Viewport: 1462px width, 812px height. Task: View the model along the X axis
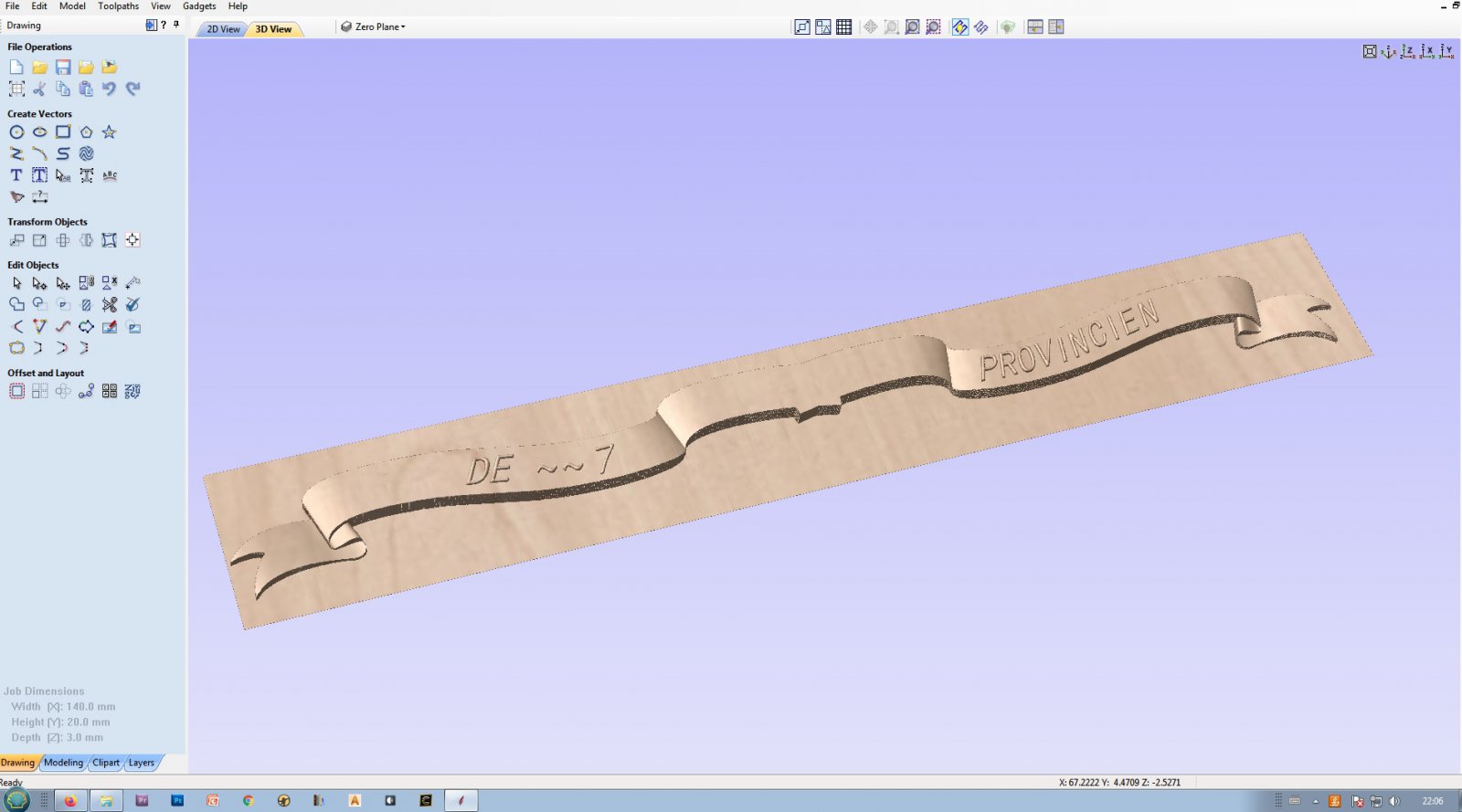click(1427, 52)
